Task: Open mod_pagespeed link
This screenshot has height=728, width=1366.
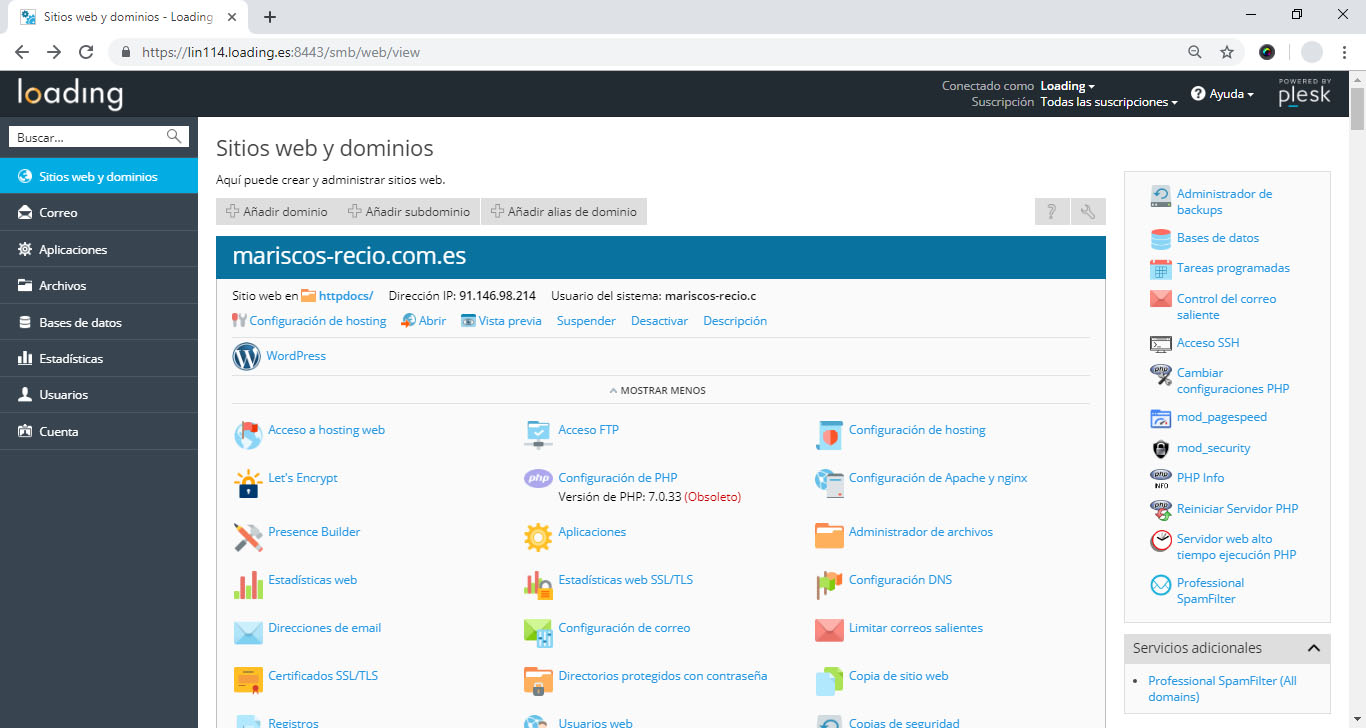Action: pyautogui.click(x=1222, y=417)
